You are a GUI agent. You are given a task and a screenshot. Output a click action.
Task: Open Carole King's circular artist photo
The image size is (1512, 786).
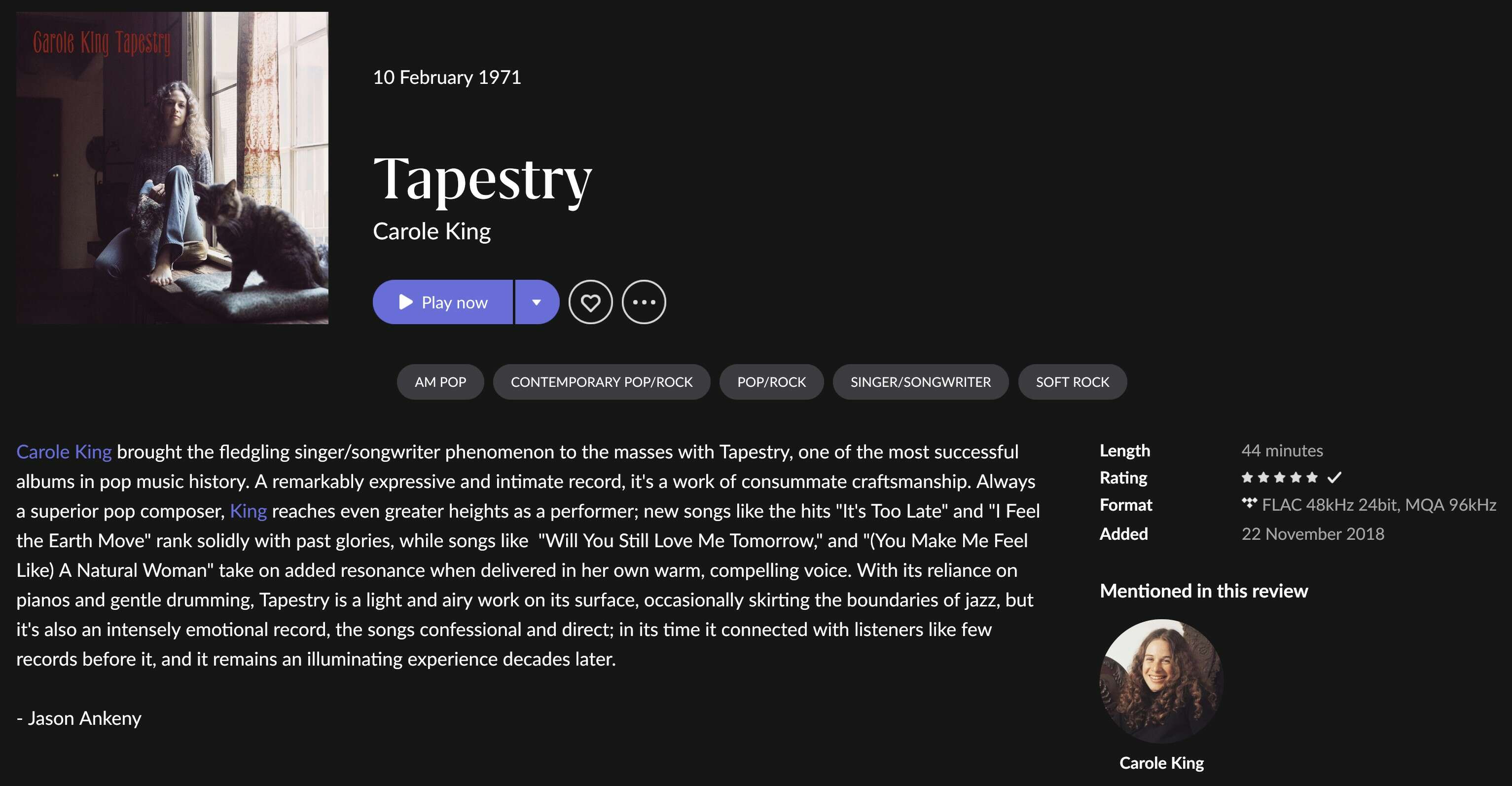click(1161, 681)
